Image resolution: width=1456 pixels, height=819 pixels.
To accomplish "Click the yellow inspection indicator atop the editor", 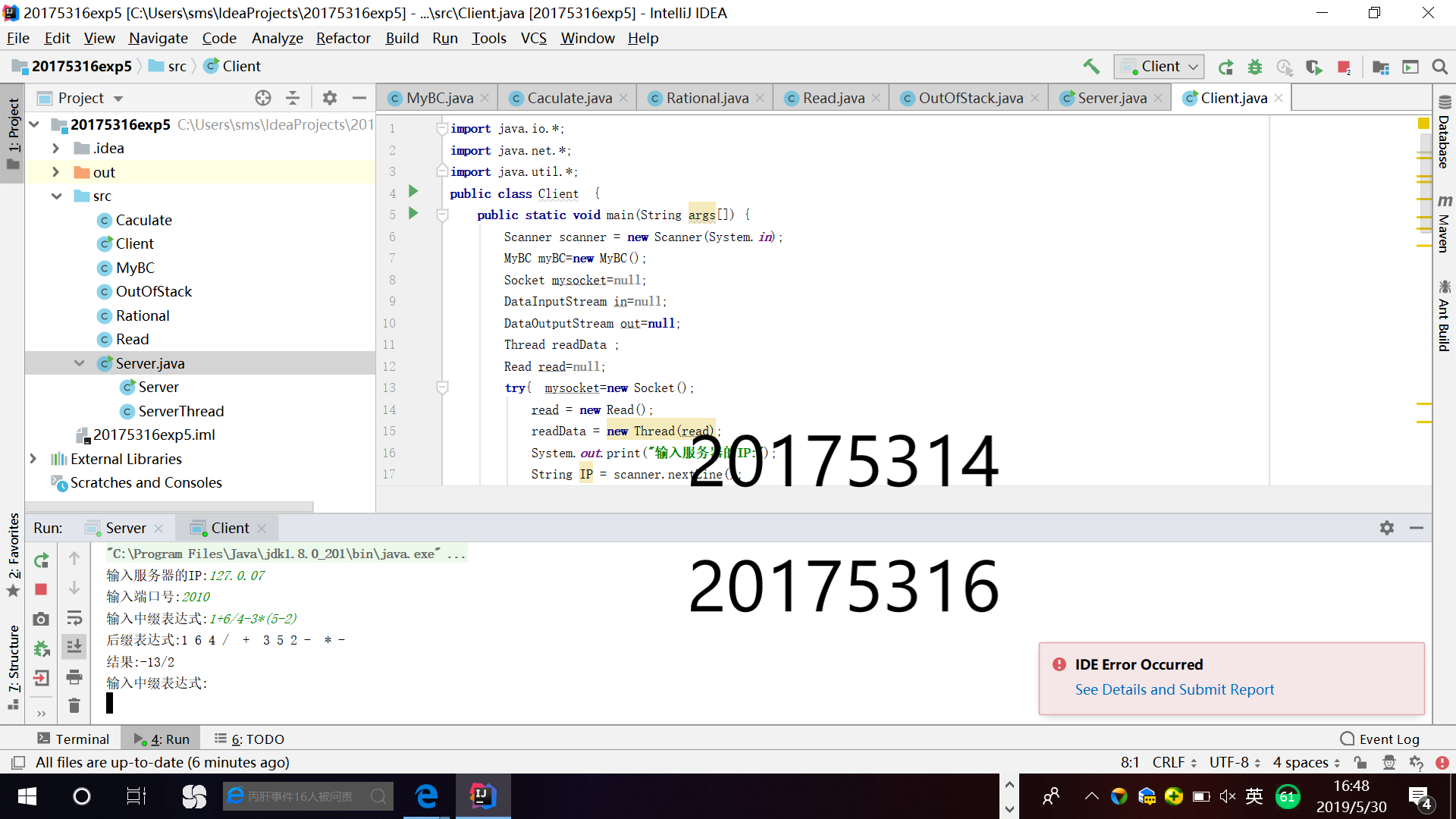I will [1423, 123].
